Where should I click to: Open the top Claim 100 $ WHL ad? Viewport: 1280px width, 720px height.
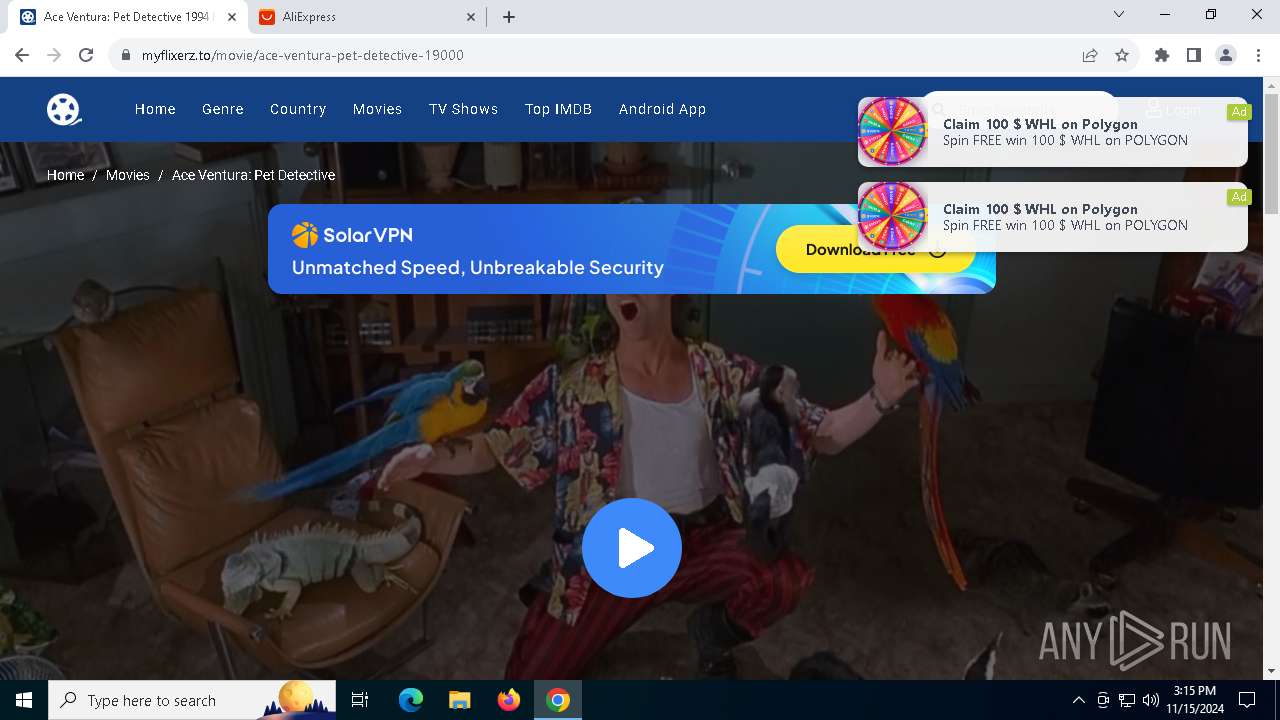(x=1053, y=132)
